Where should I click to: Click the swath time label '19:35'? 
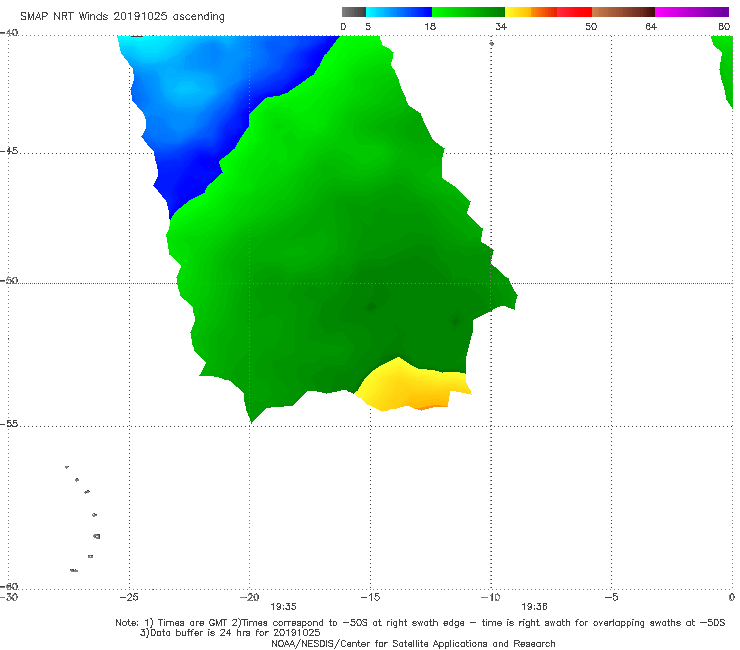[283, 607]
